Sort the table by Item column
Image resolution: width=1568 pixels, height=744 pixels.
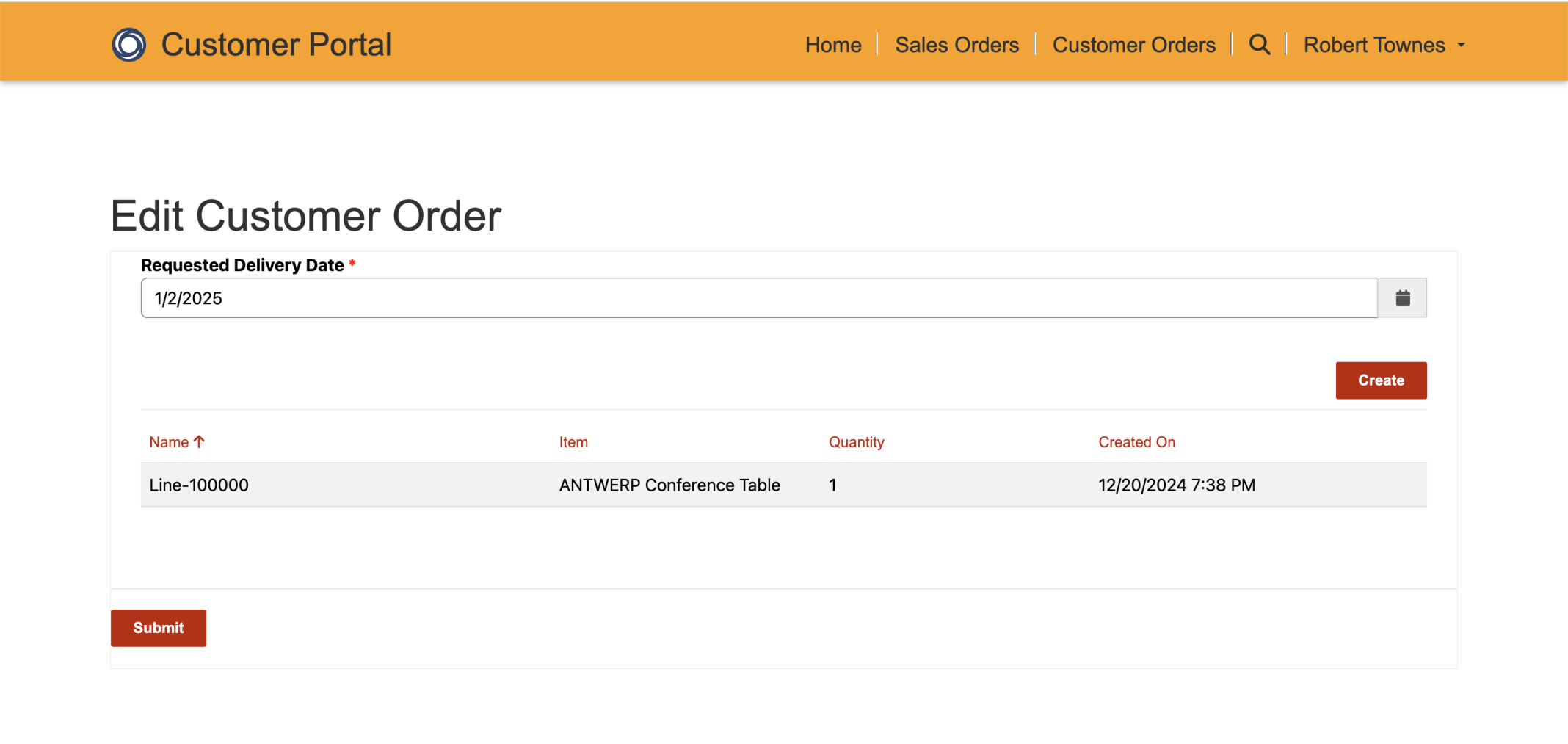573,442
